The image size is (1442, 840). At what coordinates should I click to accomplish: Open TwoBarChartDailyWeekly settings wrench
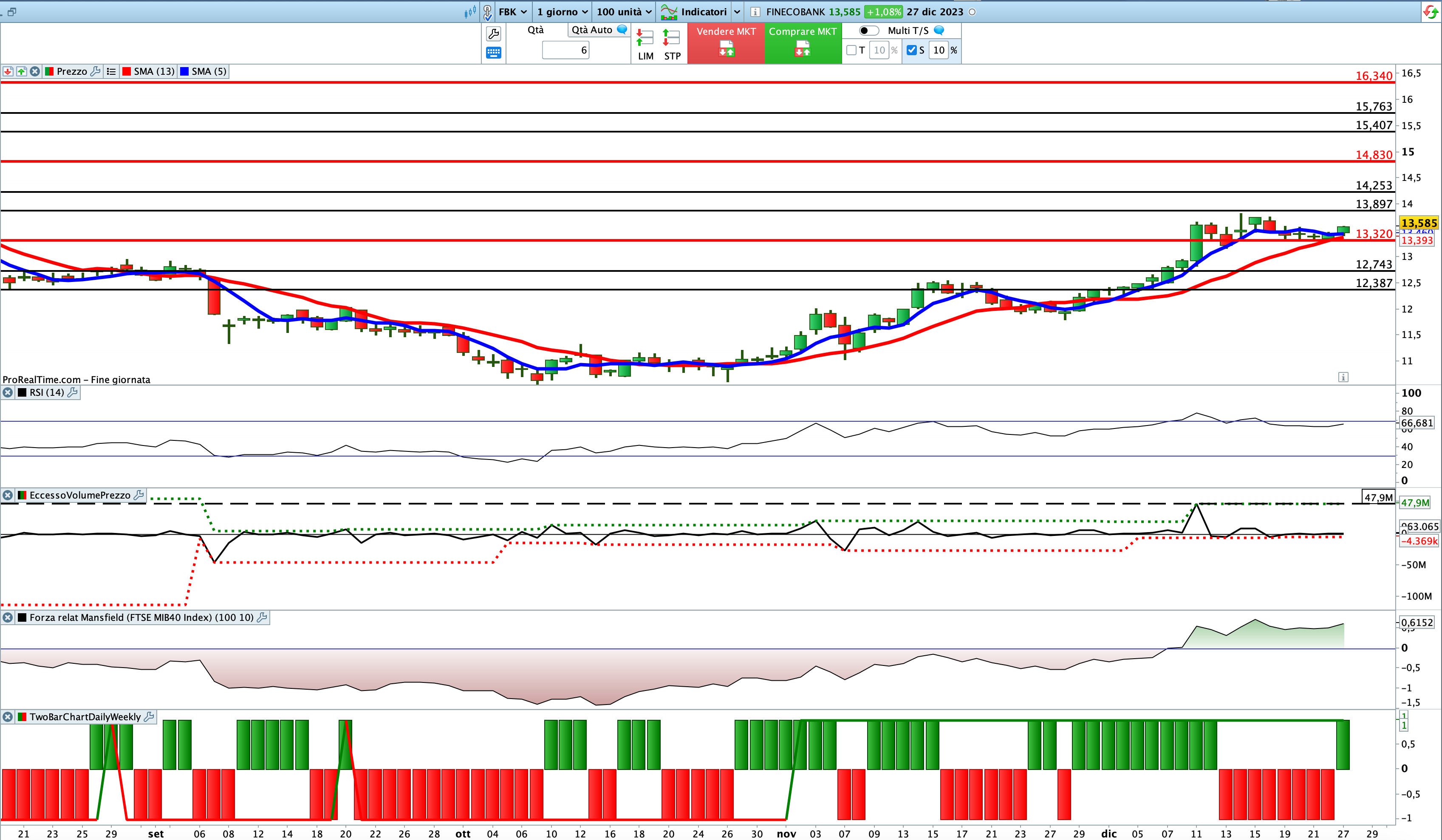pos(149,717)
